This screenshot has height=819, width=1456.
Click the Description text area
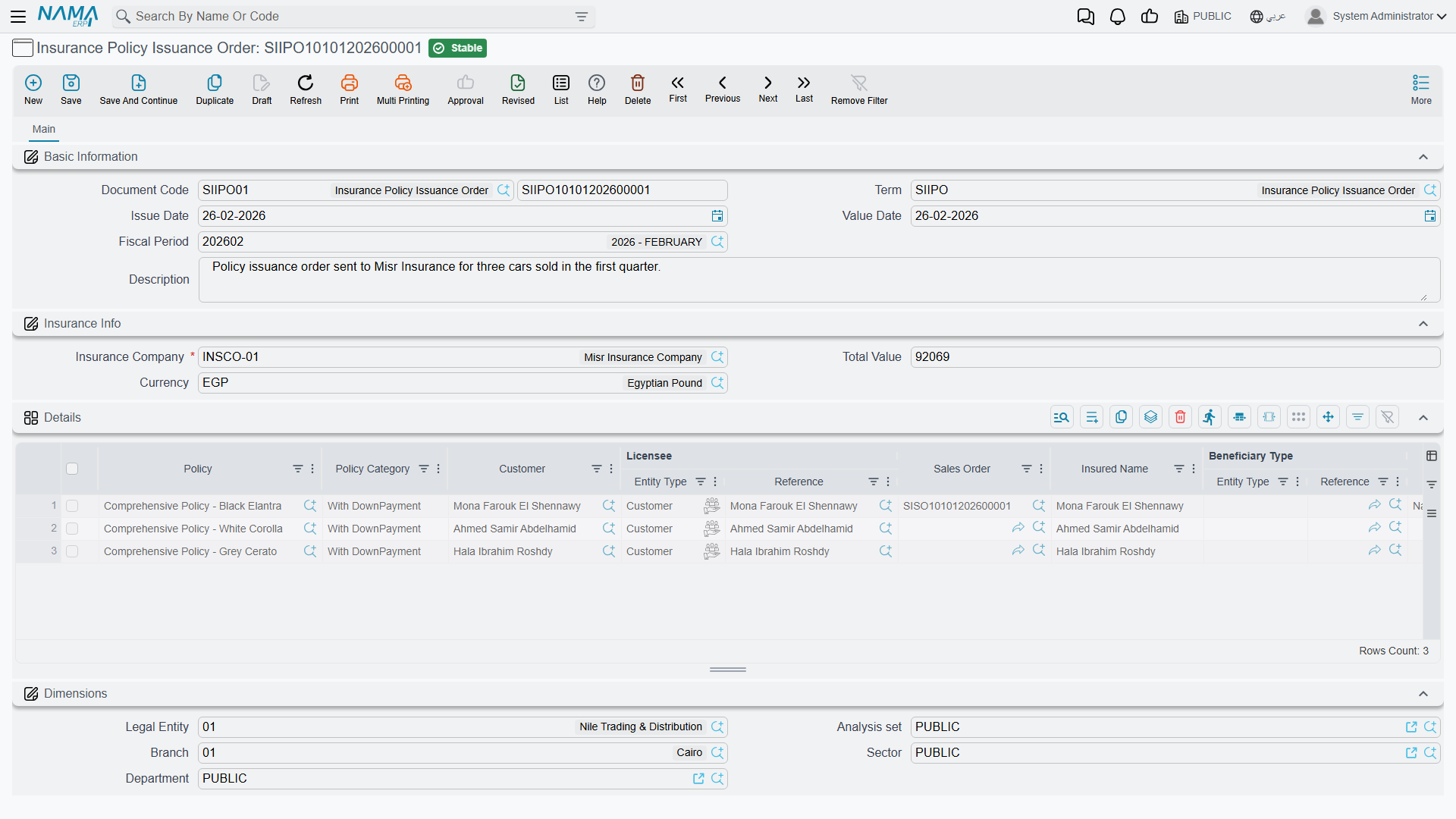[x=819, y=280]
